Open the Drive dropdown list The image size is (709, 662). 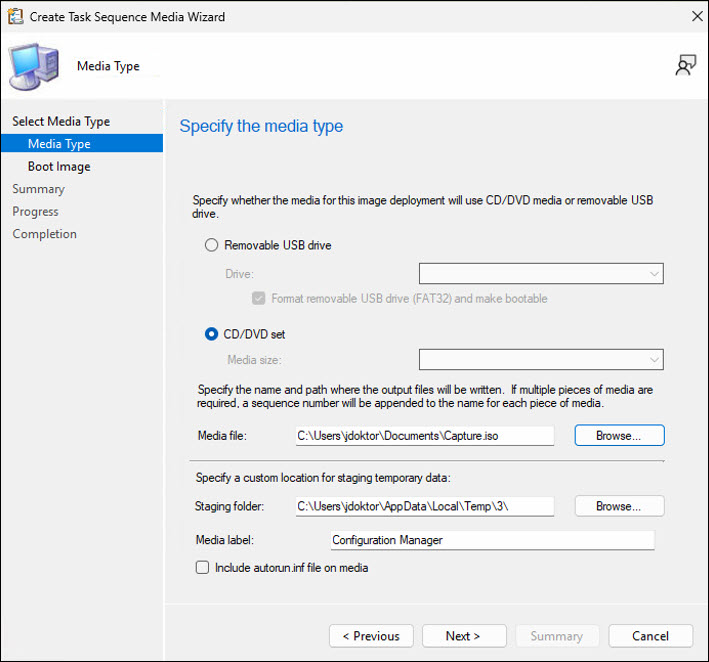click(541, 274)
